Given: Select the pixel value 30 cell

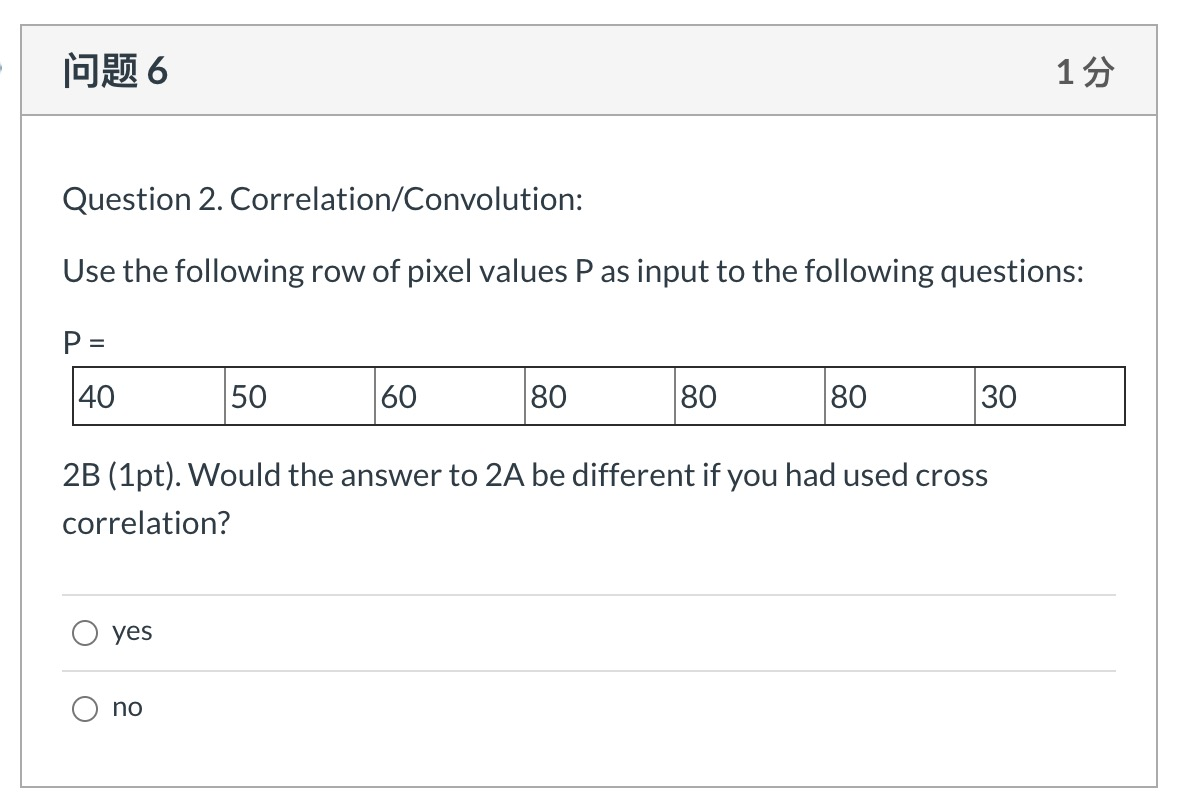Looking at the screenshot, I should [1048, 396].
